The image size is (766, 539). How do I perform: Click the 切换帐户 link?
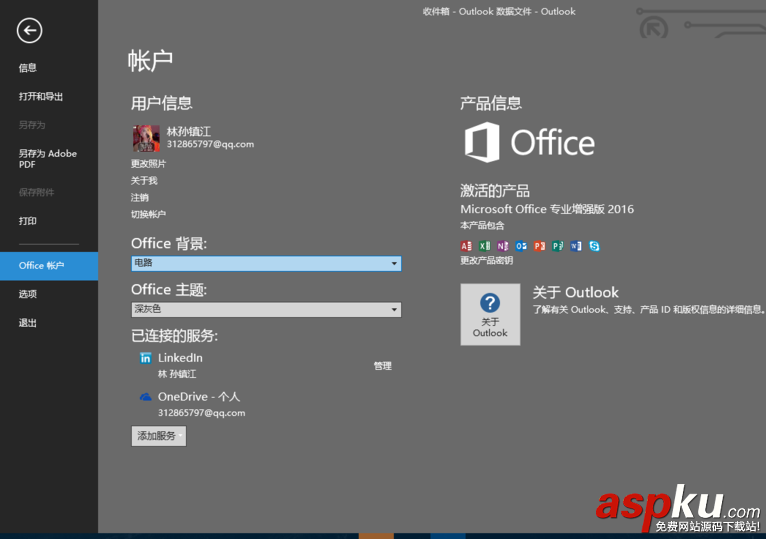pyautogui.click(x=149, y=214)
